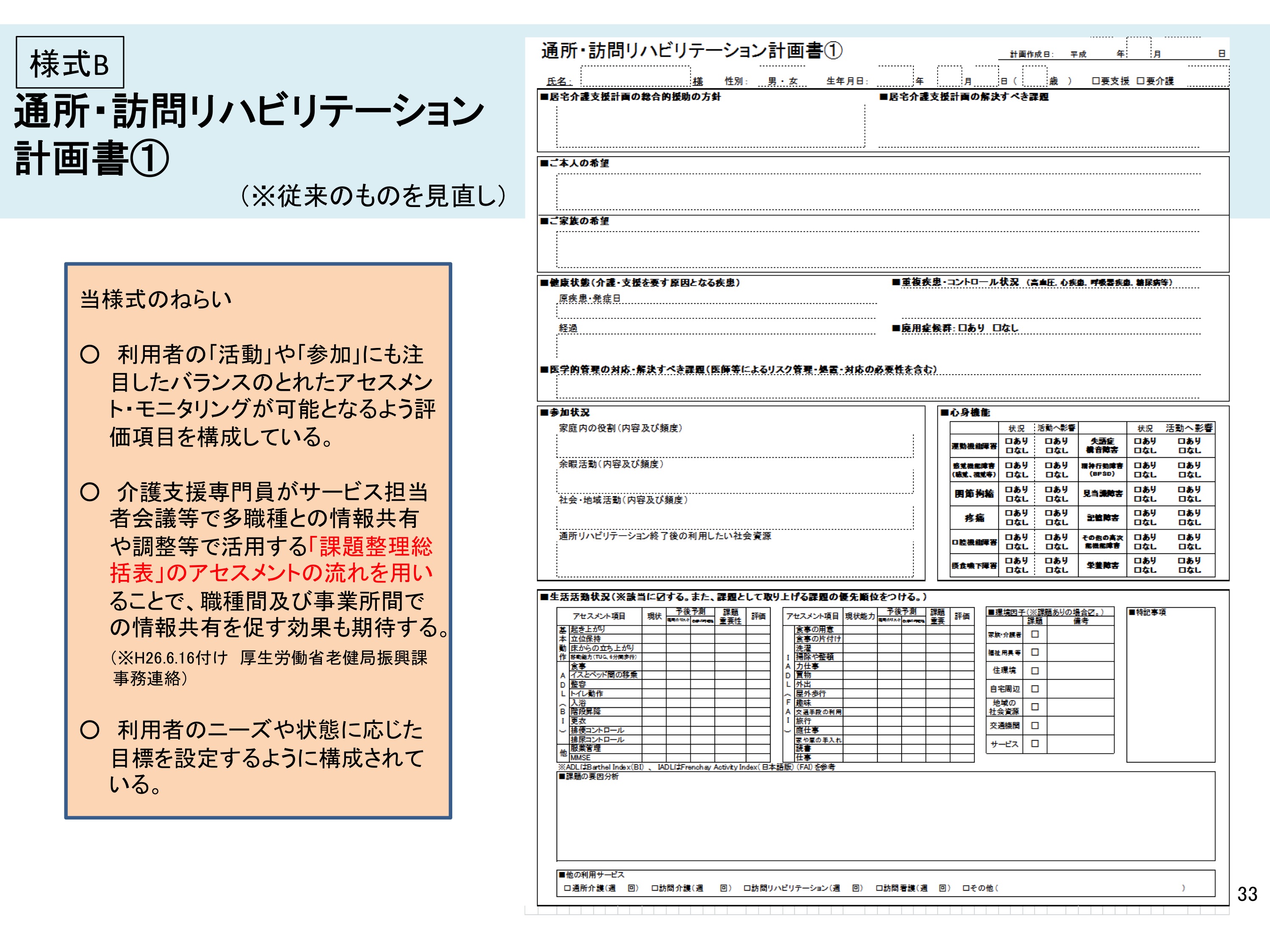1270x952 pixels.
Task: Click the 余暇活動 text box
Action: coord(735,481)
